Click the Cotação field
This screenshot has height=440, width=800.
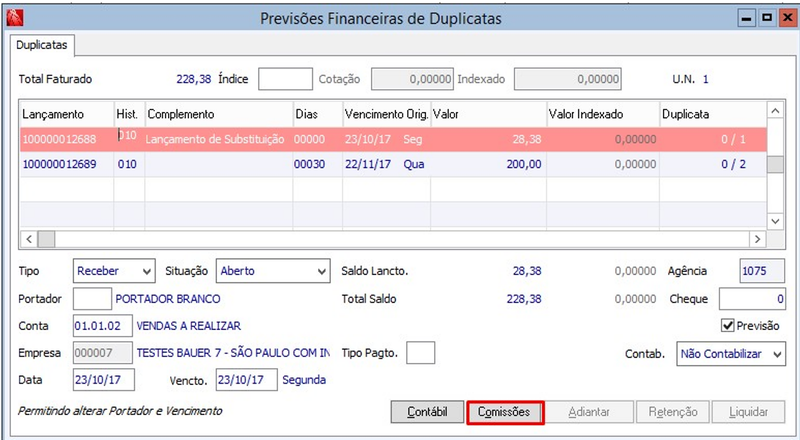pyautogui.click(x=412, y=79)
